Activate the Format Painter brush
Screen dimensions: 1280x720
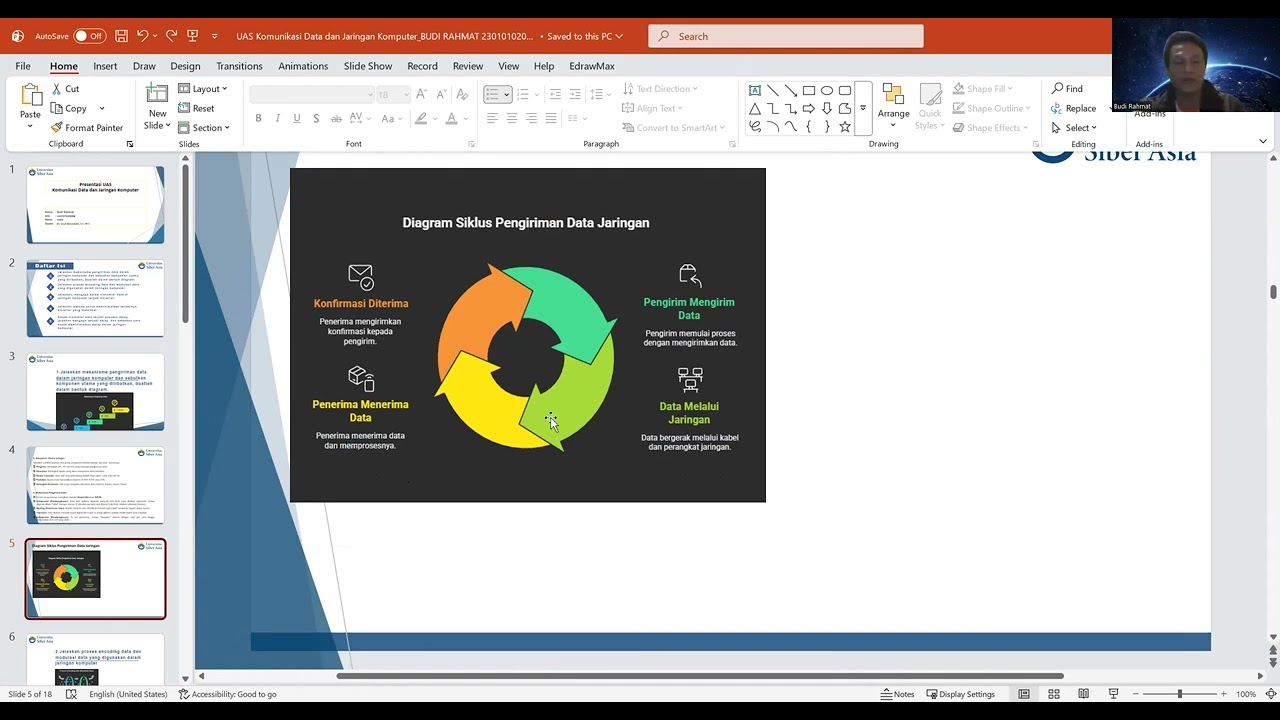click(86, 127)
